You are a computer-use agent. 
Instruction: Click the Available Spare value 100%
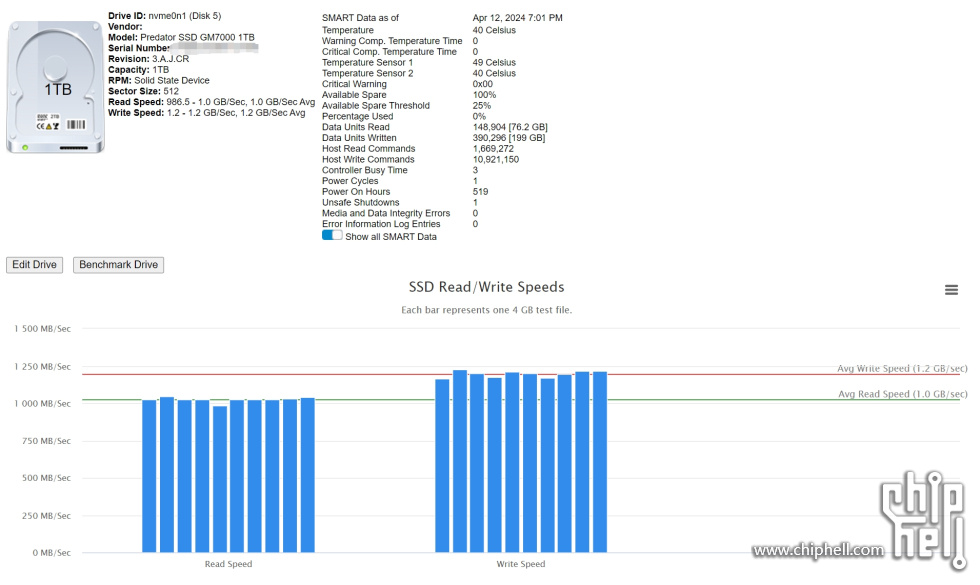pyautogui.click(x=484, y=95)
